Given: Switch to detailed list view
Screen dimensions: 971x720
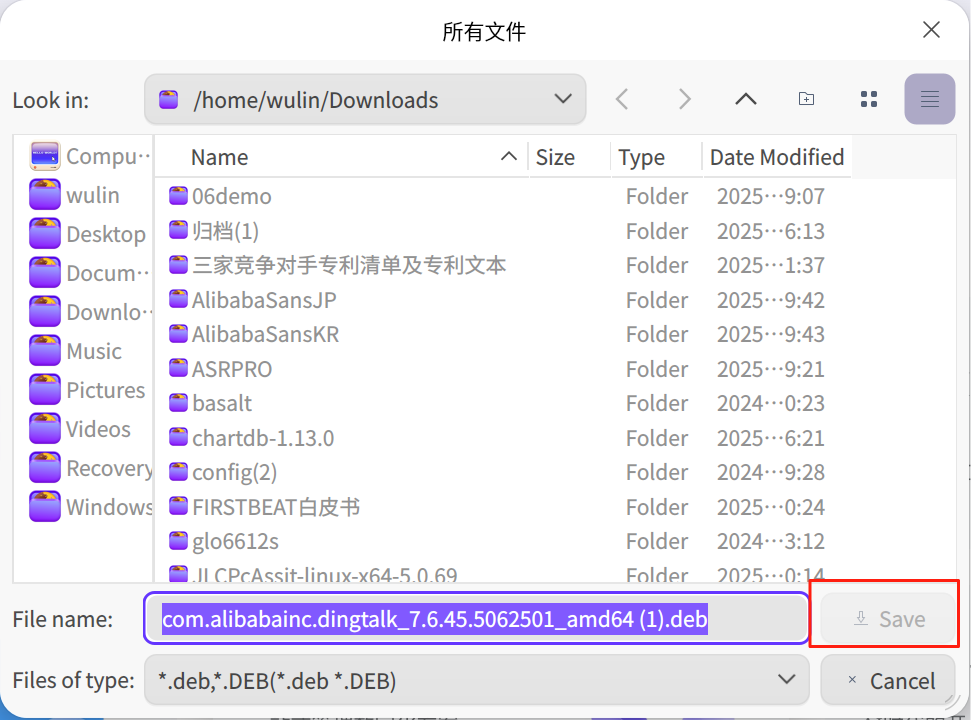Looking at the screenshot, I should click(x=930, y=99).
